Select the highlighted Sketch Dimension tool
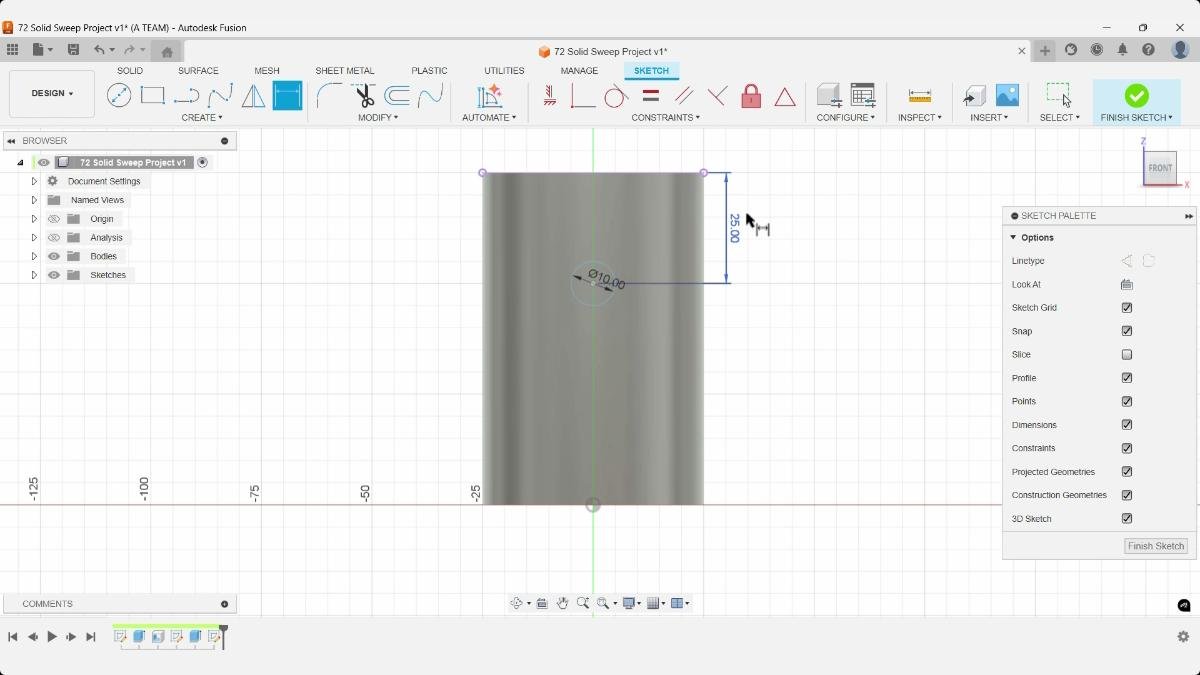1200x675 pixels. pyautogui.click(x=287, y=96)
